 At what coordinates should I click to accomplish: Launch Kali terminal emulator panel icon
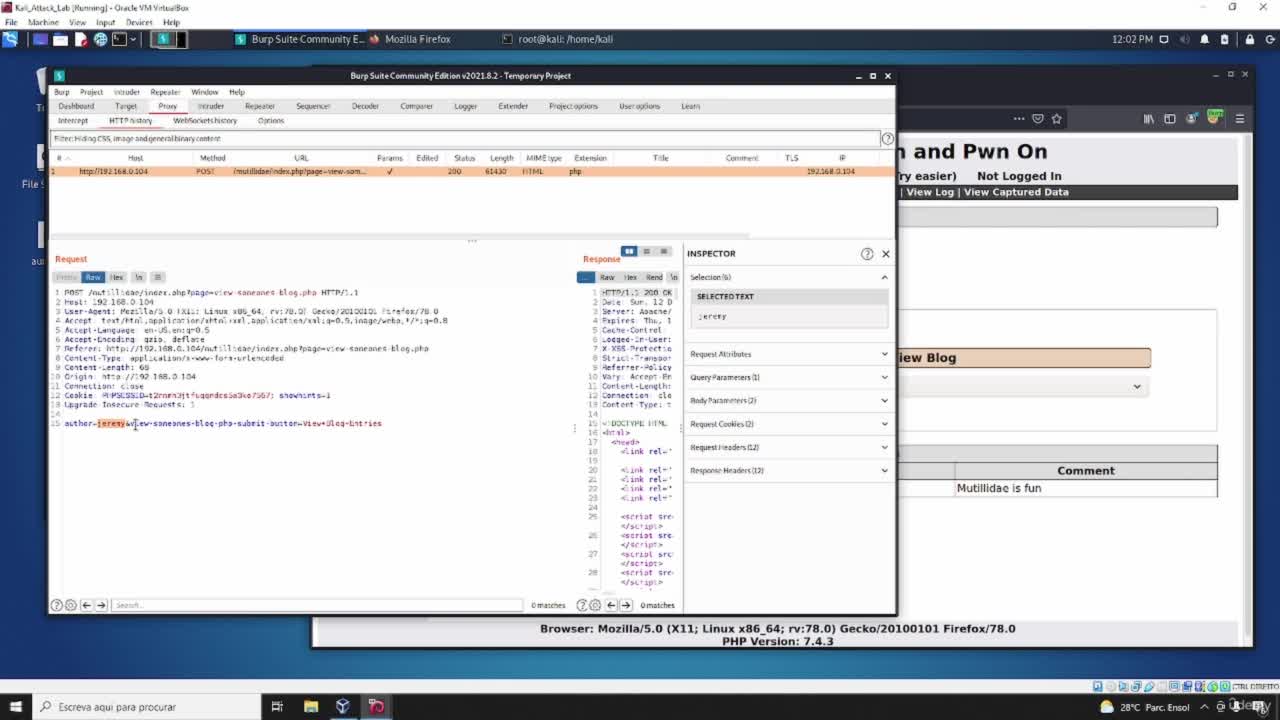click(119, 39)
